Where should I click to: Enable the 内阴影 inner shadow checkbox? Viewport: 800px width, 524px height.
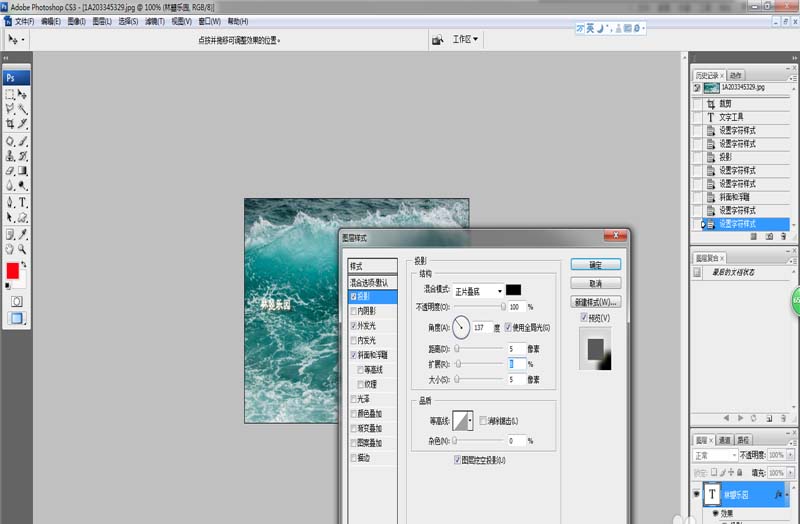[353, 311]
